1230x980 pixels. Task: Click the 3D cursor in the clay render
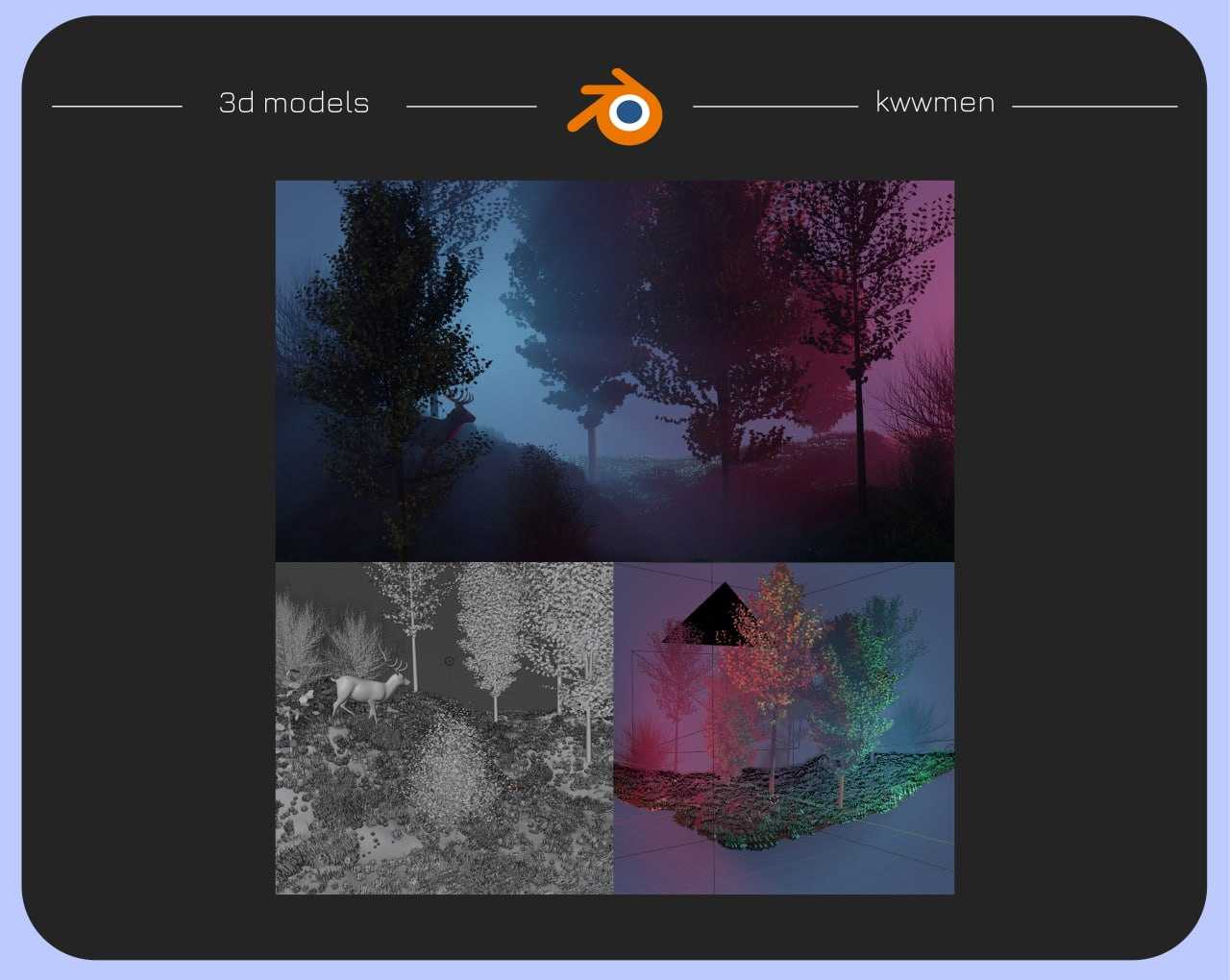[449, 661]
